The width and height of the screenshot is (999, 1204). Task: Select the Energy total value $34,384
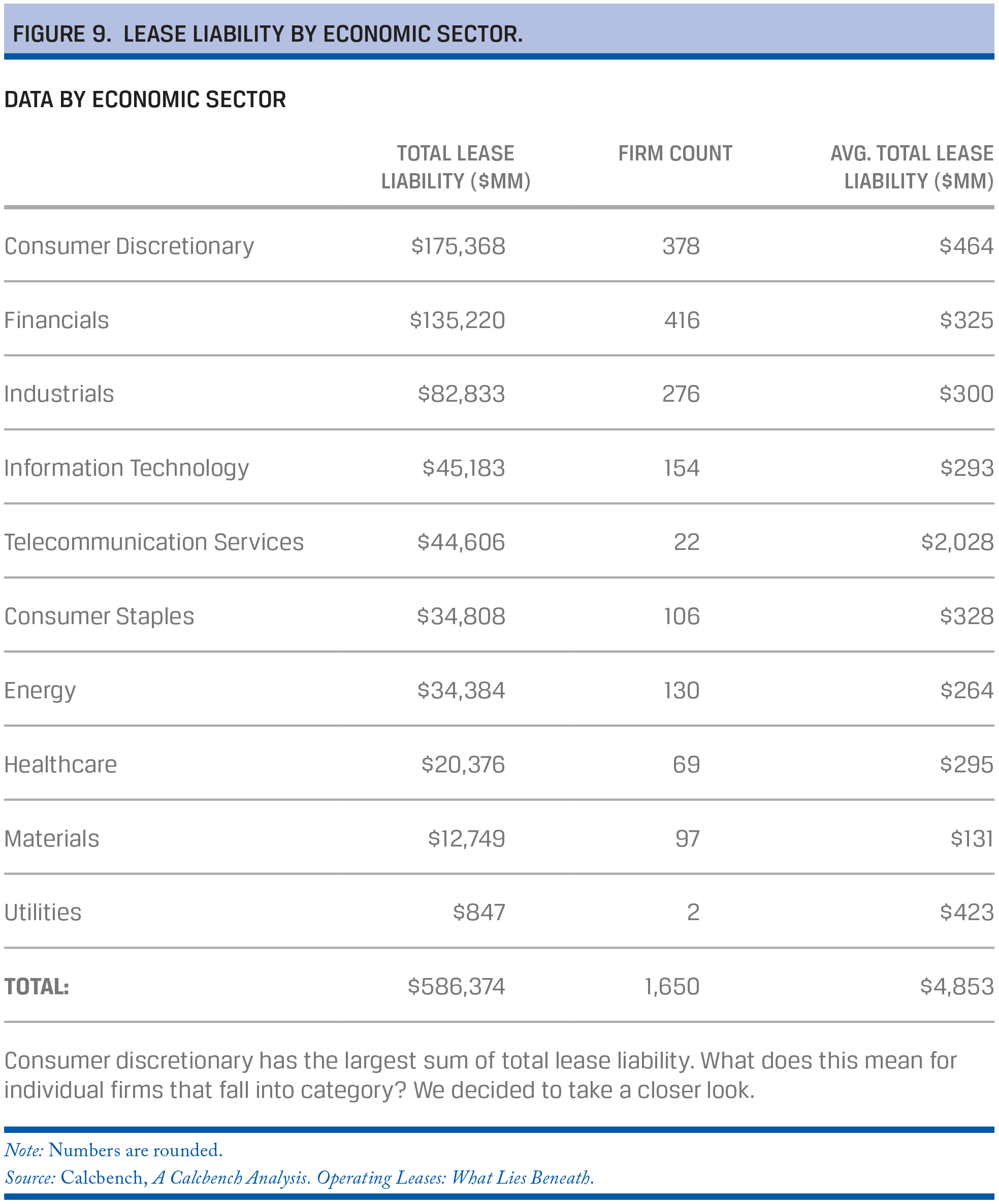tap(461, 690)
